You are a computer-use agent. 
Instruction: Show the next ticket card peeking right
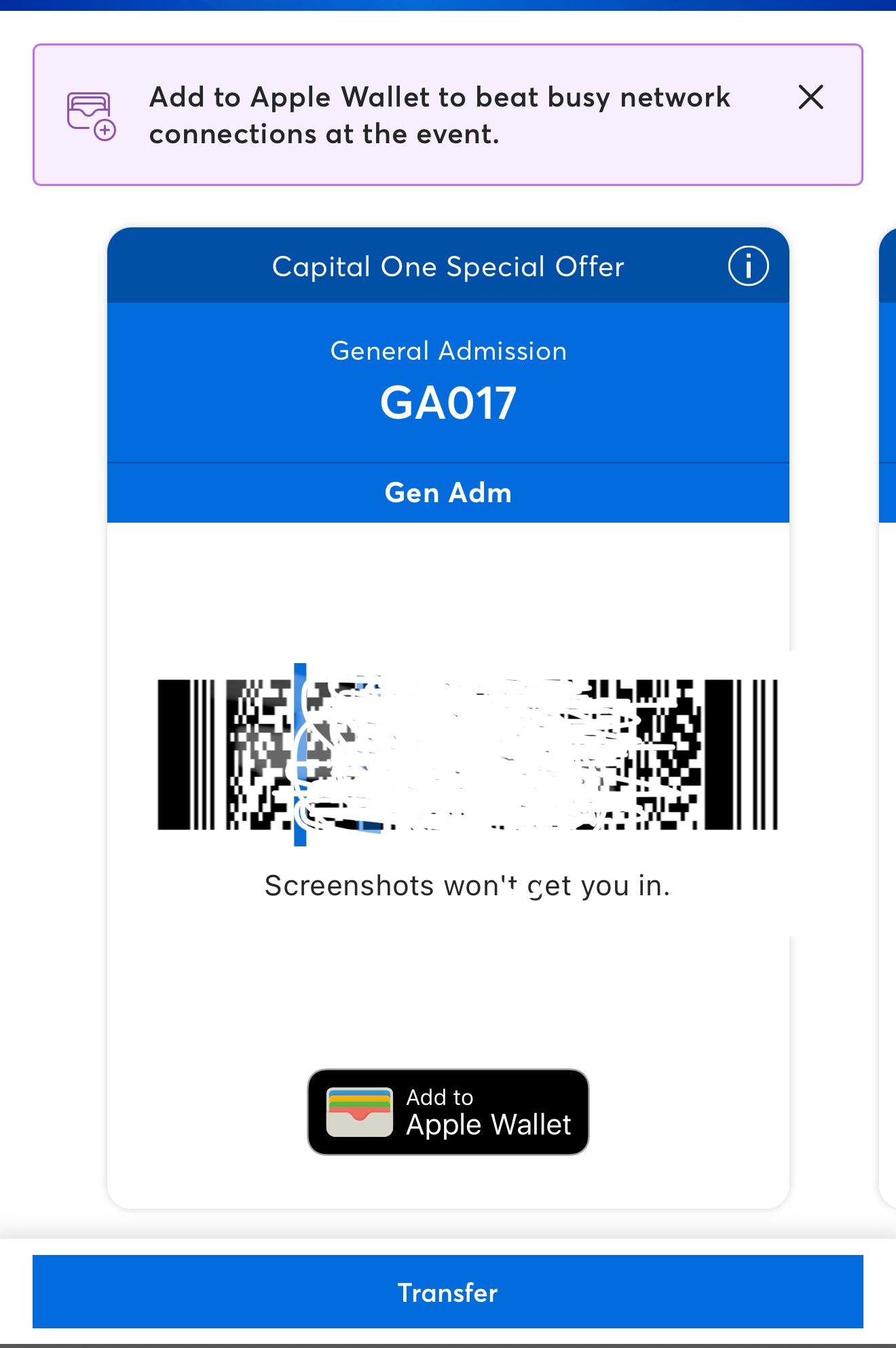887,718
